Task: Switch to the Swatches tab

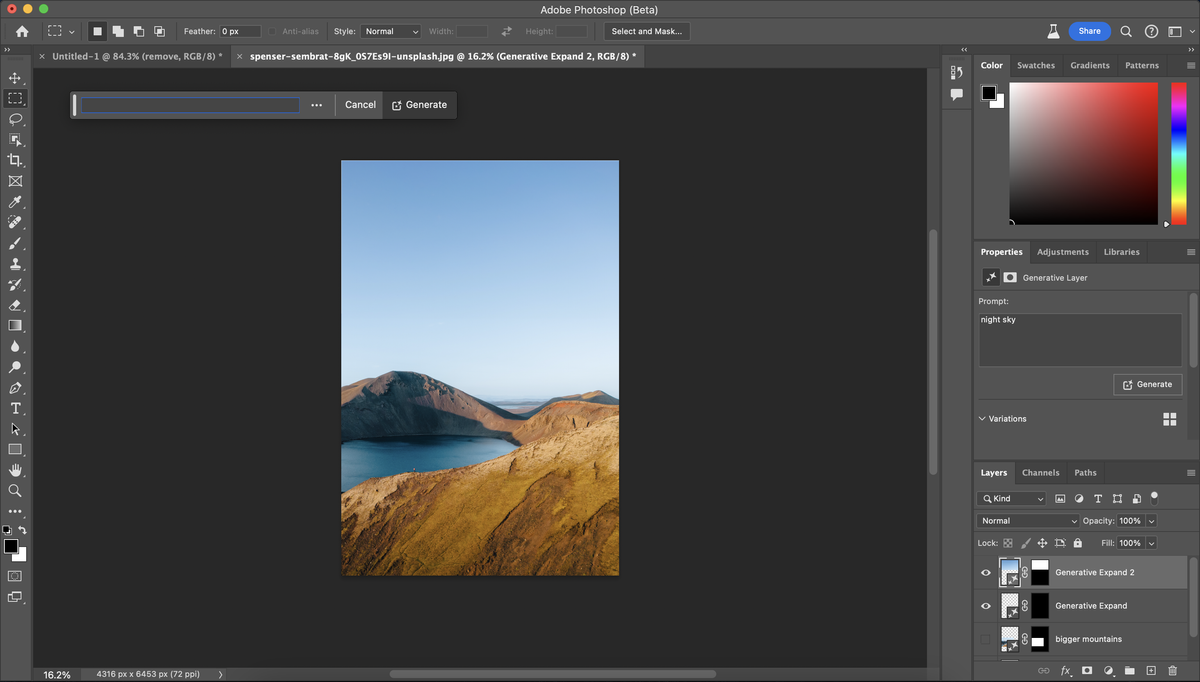Action: pos(1036,65)
